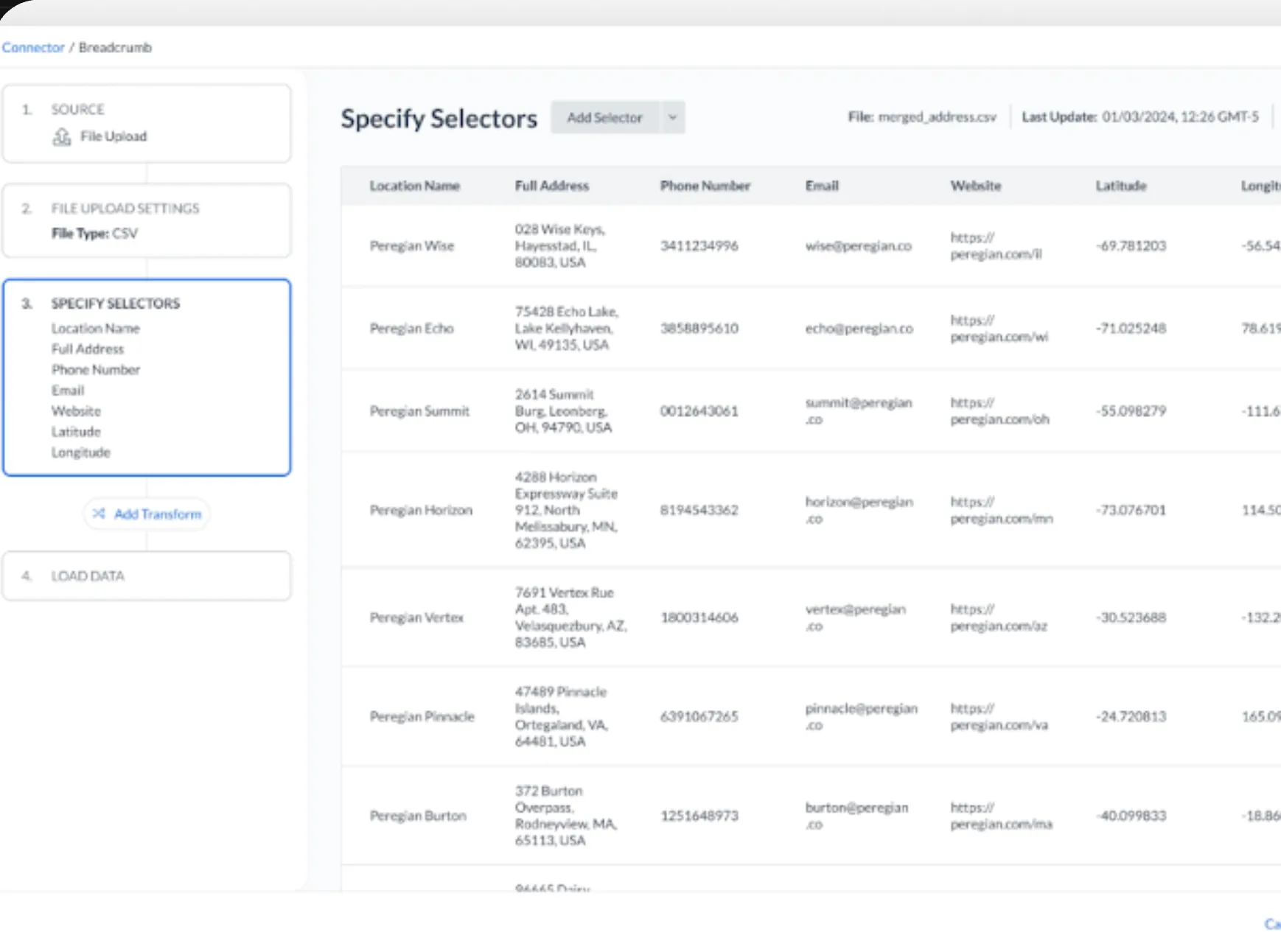
Task: Click latitude value -30.523688
Action: [x=1131, y=617]
